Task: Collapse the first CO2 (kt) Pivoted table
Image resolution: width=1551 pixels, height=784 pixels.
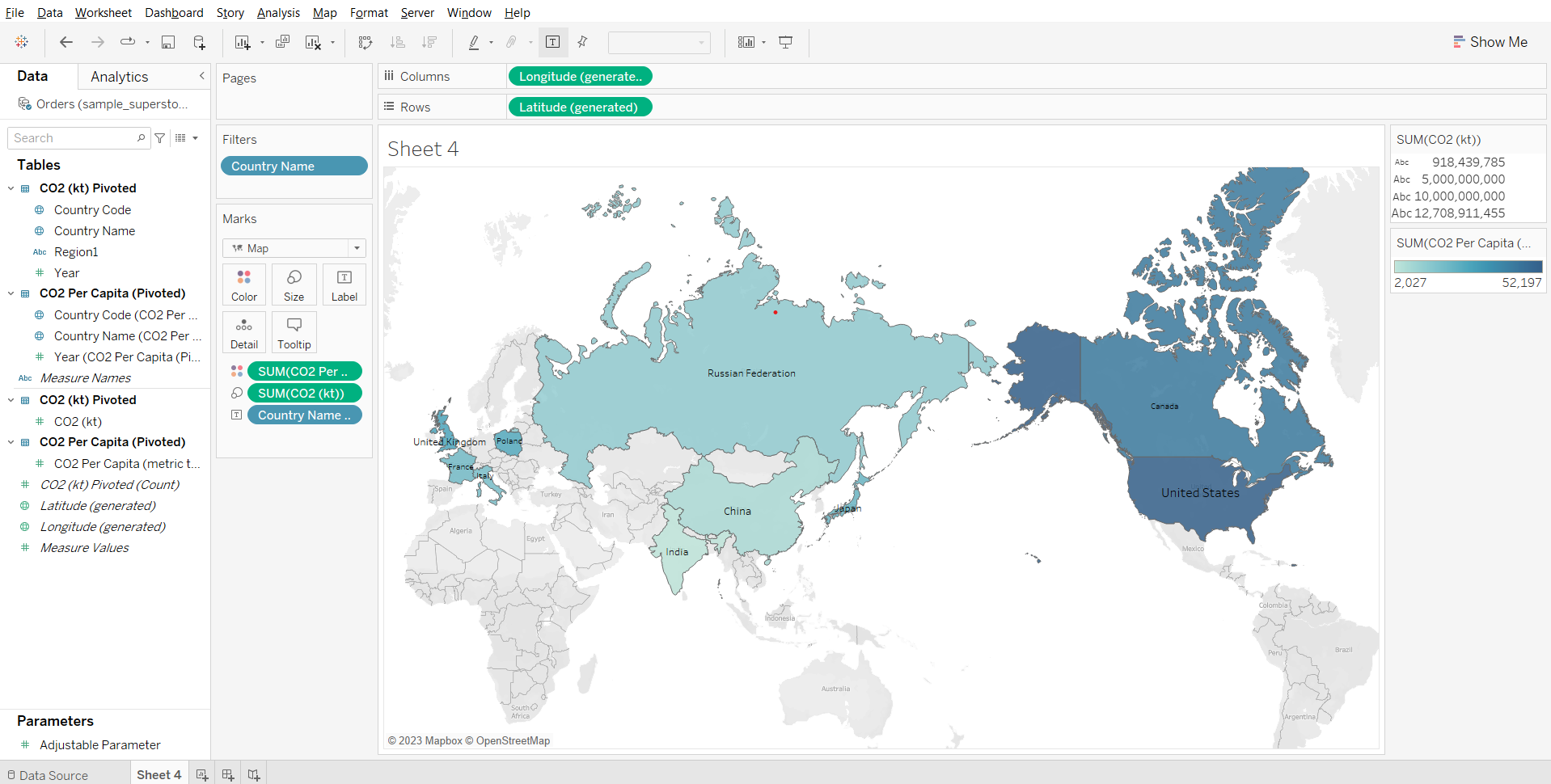Action: 11,188
